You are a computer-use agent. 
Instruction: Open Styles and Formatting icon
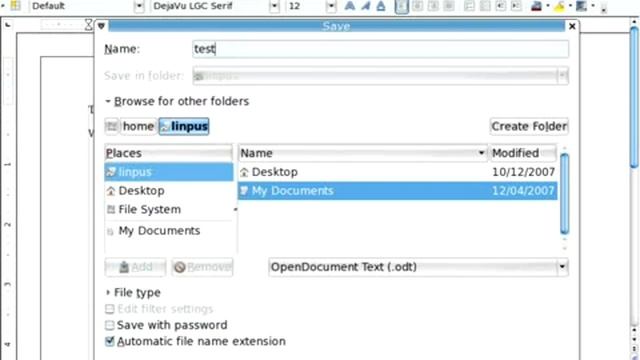coord(16,5)
